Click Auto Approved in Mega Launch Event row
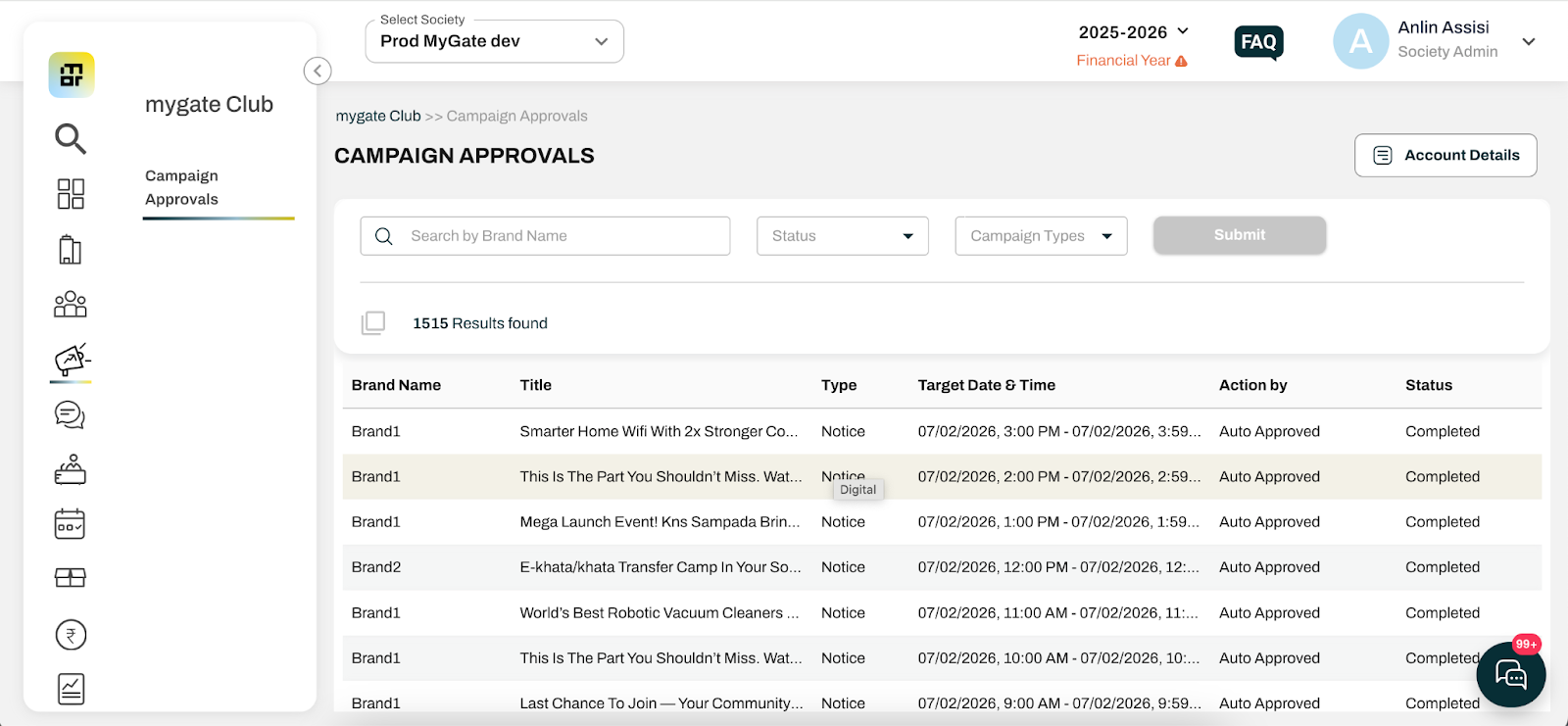The height and width of the screenshot is (726, 1568). coord(1270,522)
